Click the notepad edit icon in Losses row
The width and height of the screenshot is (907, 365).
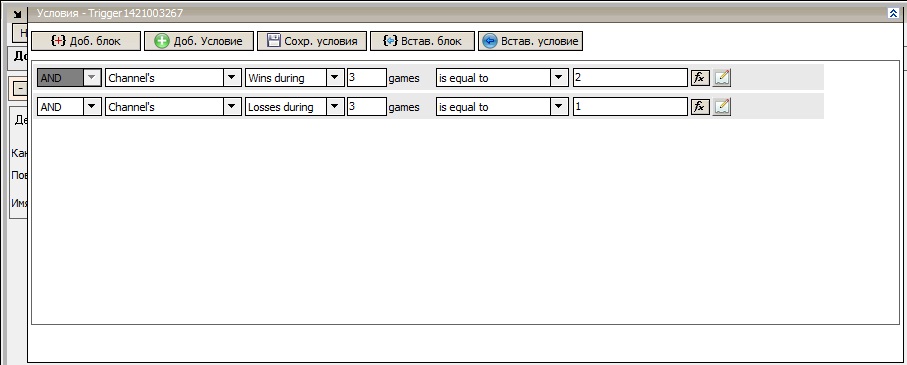[722, 106]
